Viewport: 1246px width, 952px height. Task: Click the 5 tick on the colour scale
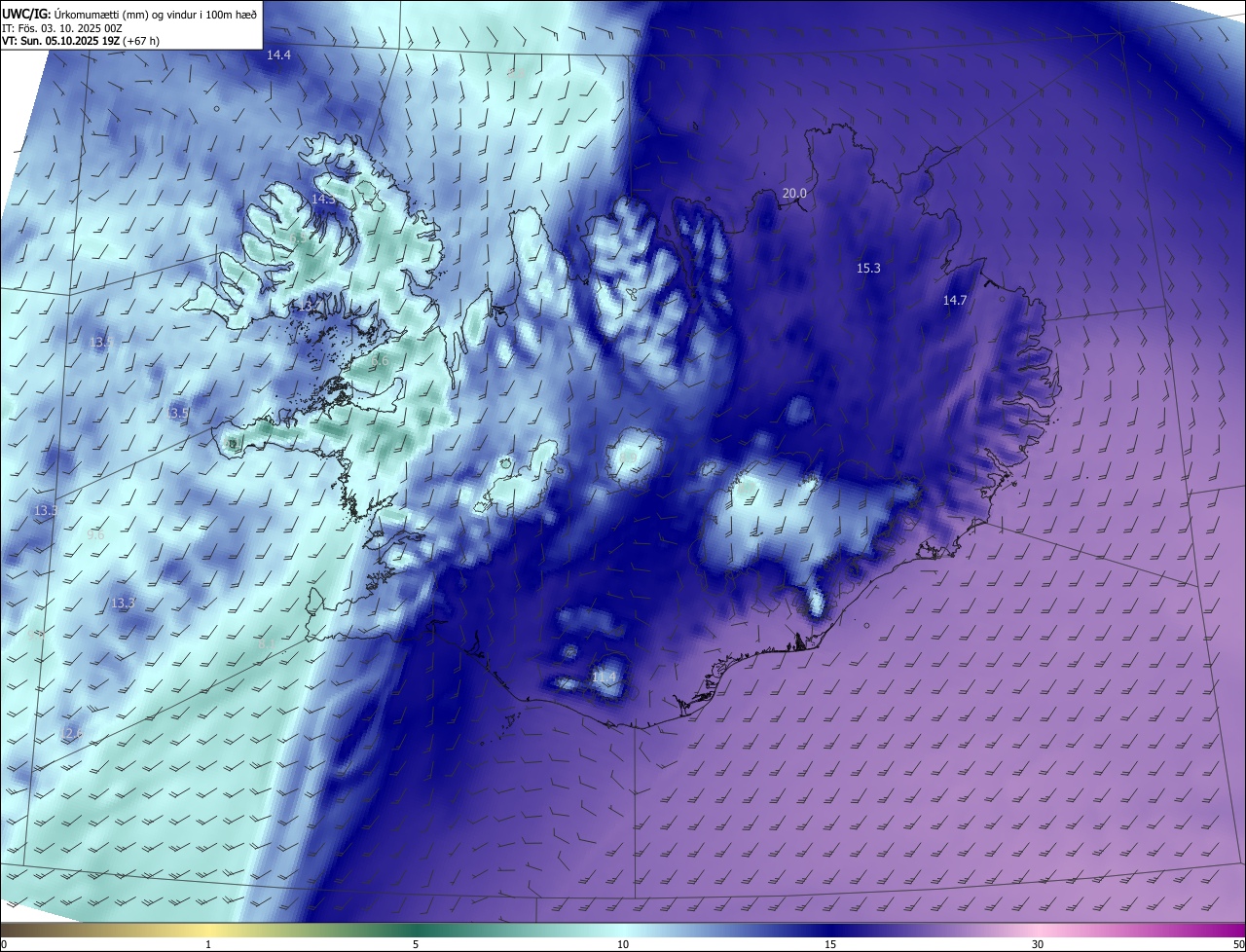pyautogui.click(x=416, y=944)
